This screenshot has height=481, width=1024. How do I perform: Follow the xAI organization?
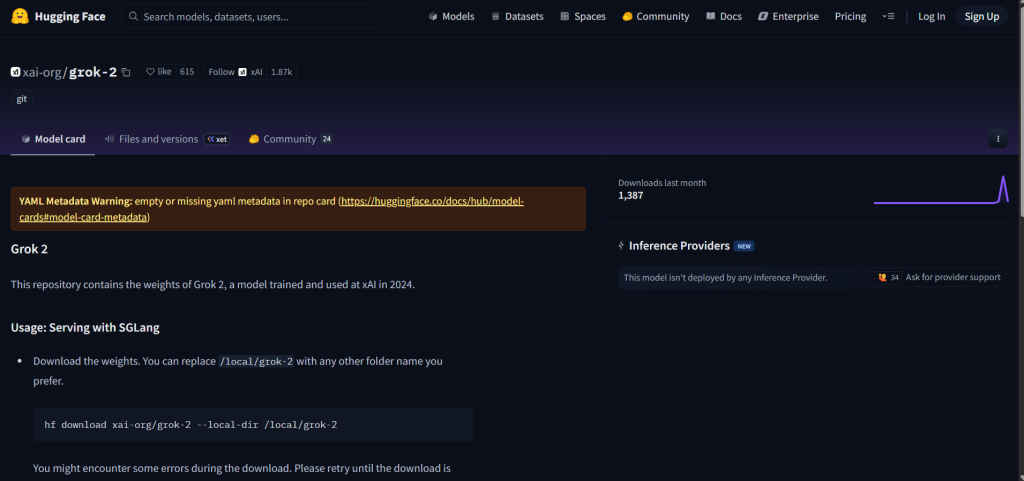222,72
